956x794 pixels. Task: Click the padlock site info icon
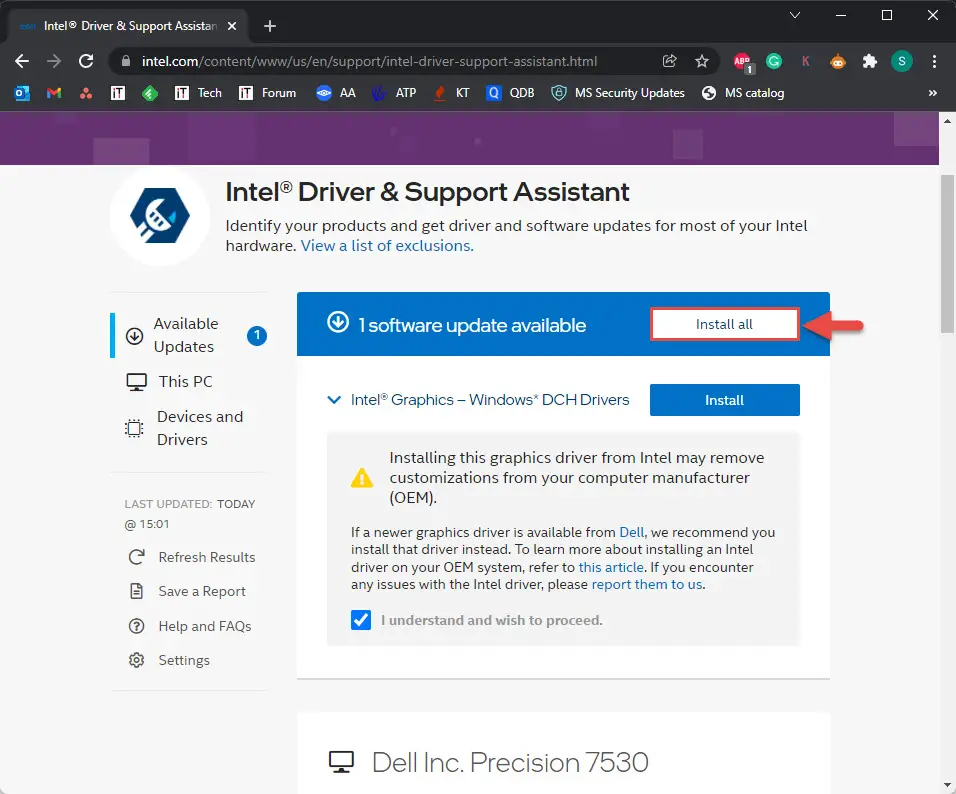pyautogui.click(x=126, y=61)
